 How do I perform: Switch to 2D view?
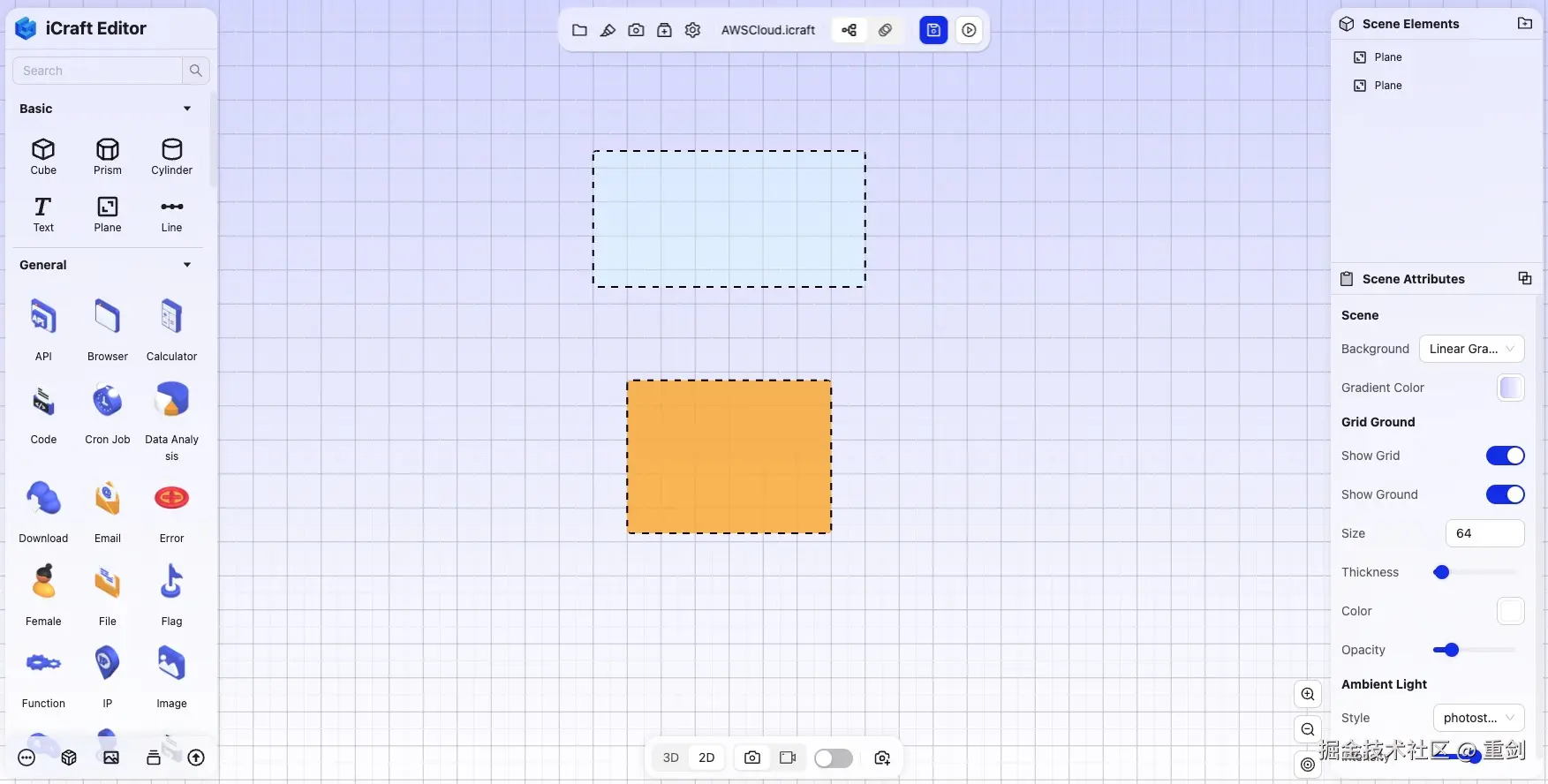pyautogui.click(x=706, y=758)
